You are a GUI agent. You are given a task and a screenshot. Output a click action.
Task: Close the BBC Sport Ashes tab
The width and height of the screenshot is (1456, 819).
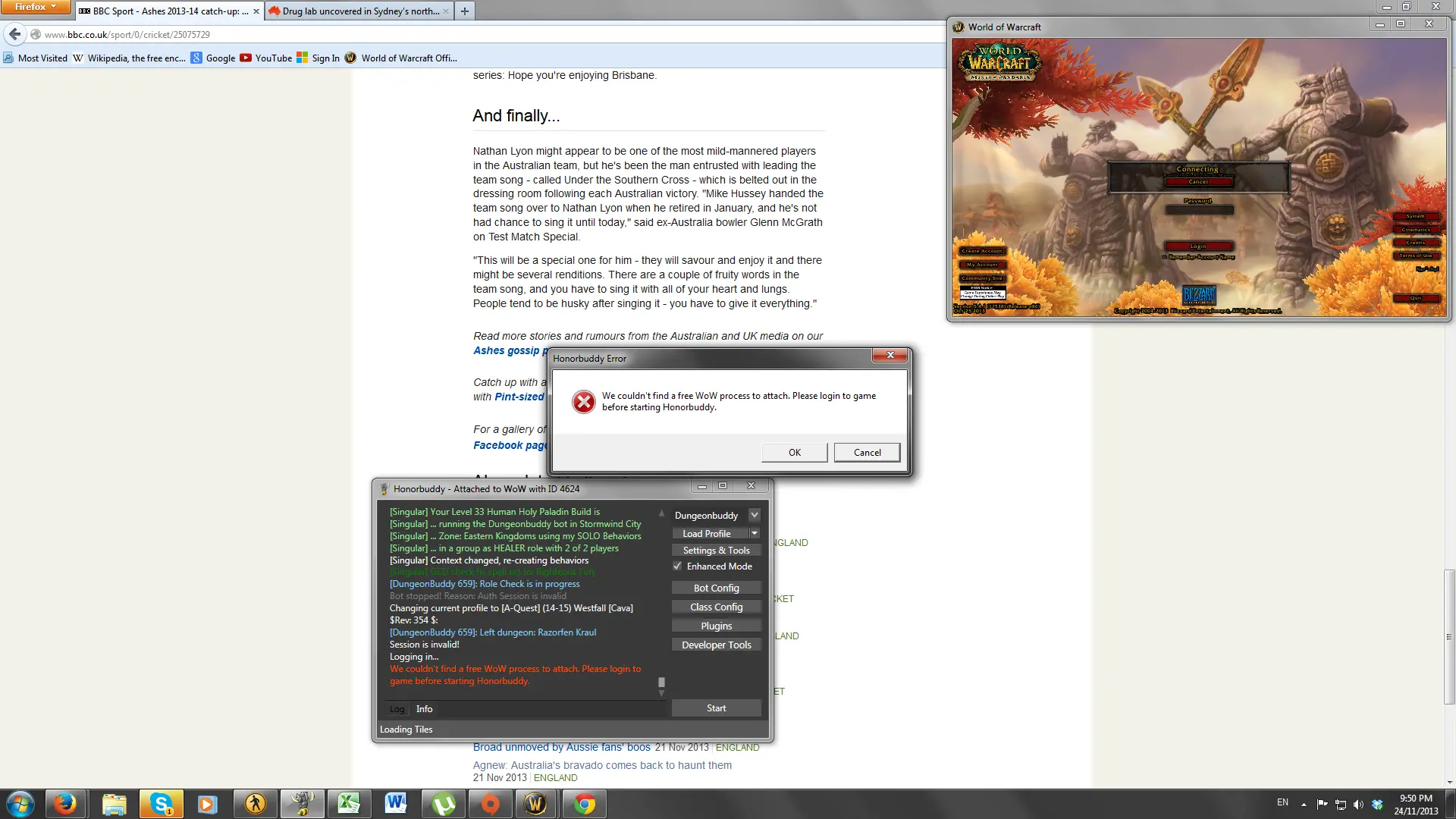tap(256, 11)
